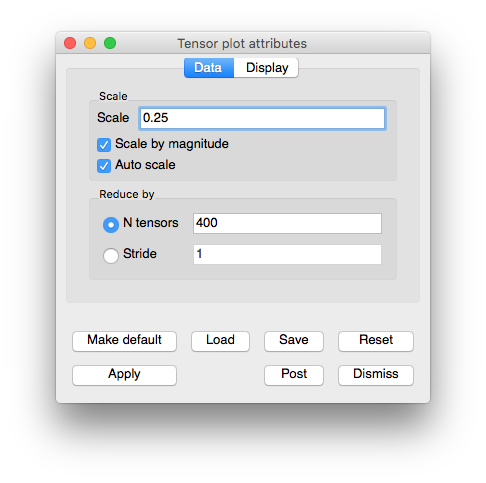Viewport: 486px width, 483px height.
Task: Load saved attributes with Load button
Action: pos(220,341)
